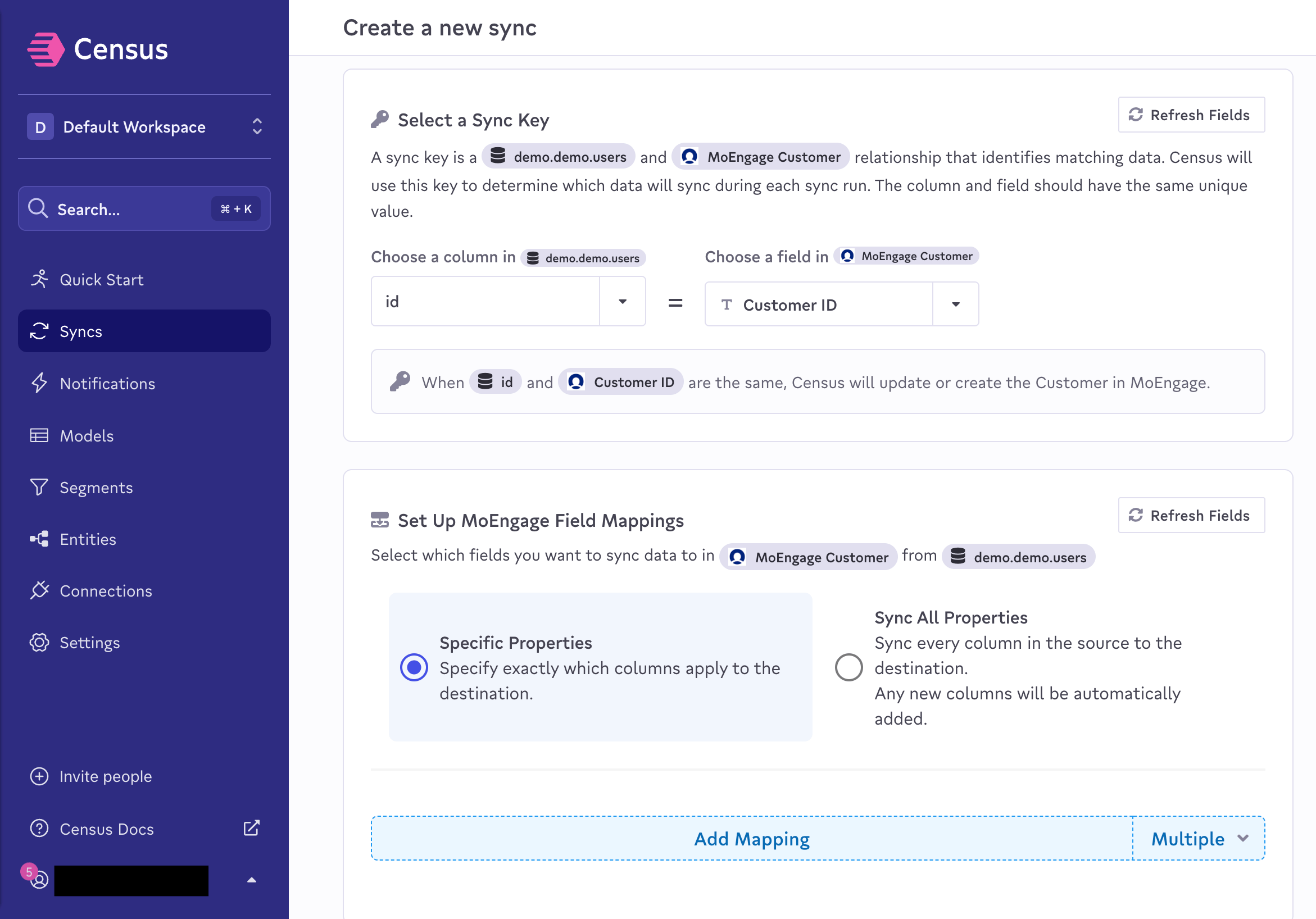Open Entities in sidebar
The image size is (1316, 919).
144,539
